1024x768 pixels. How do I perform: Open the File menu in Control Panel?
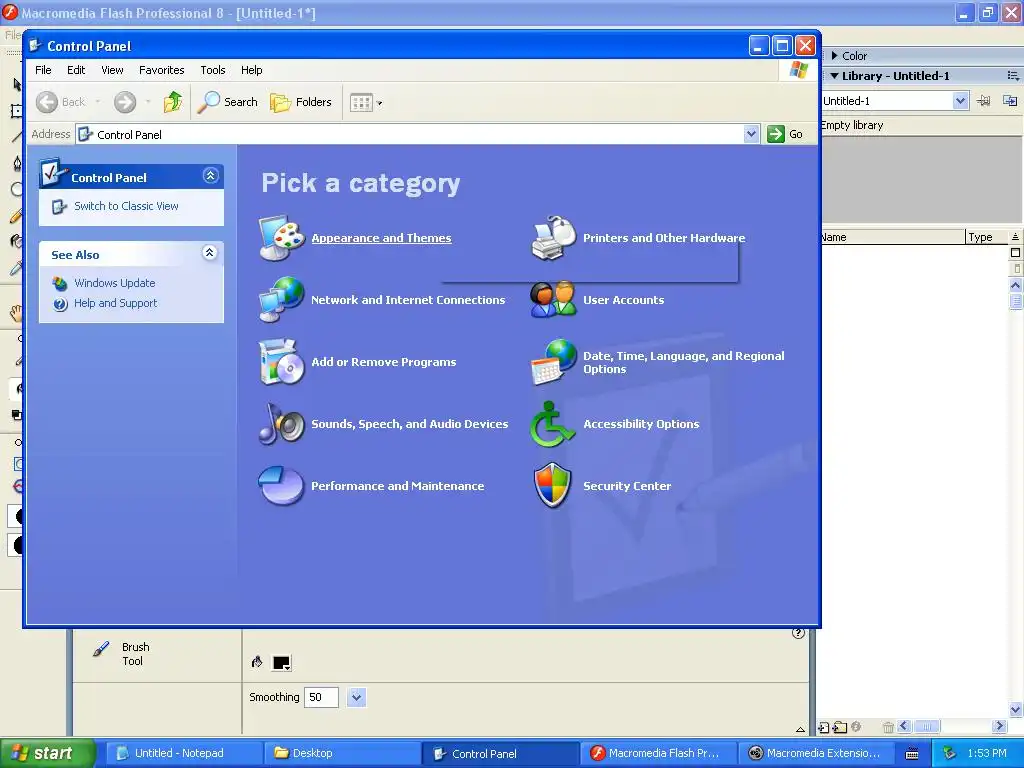pyautogui.click(x=43, y=70)
